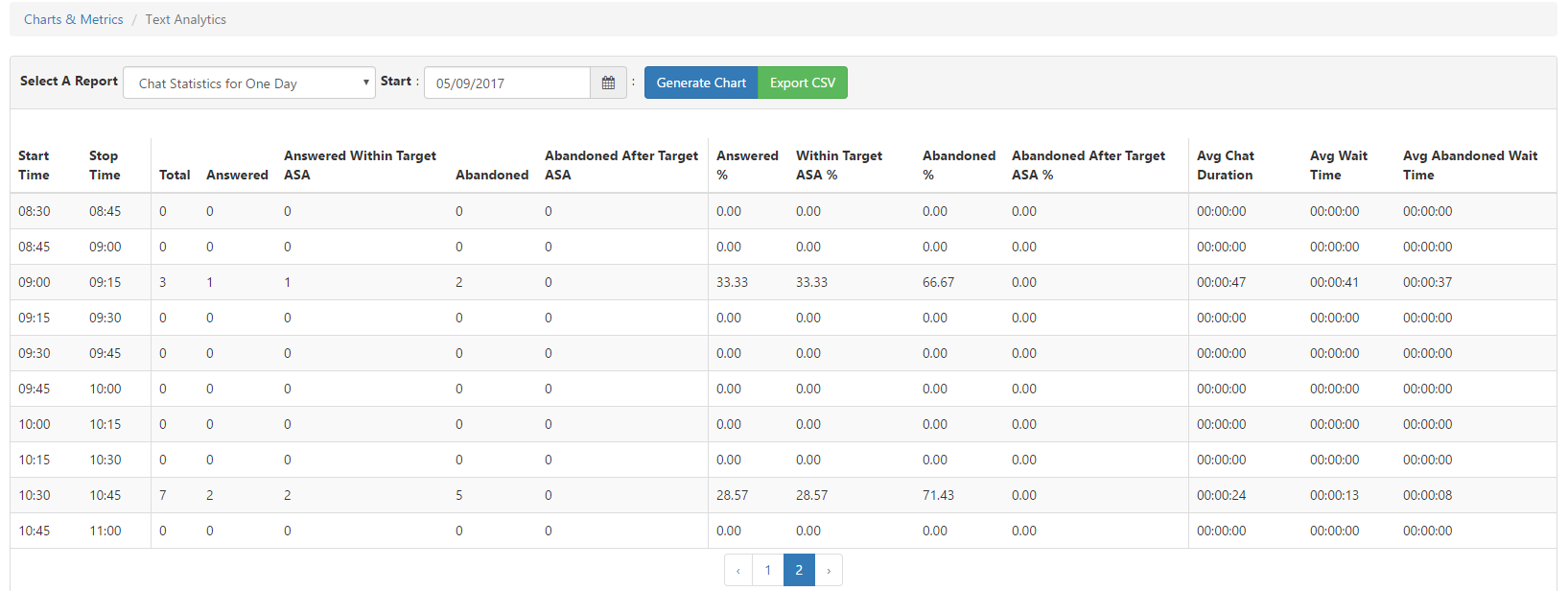Open the Select A Report dropdown

tap(249, 83)
